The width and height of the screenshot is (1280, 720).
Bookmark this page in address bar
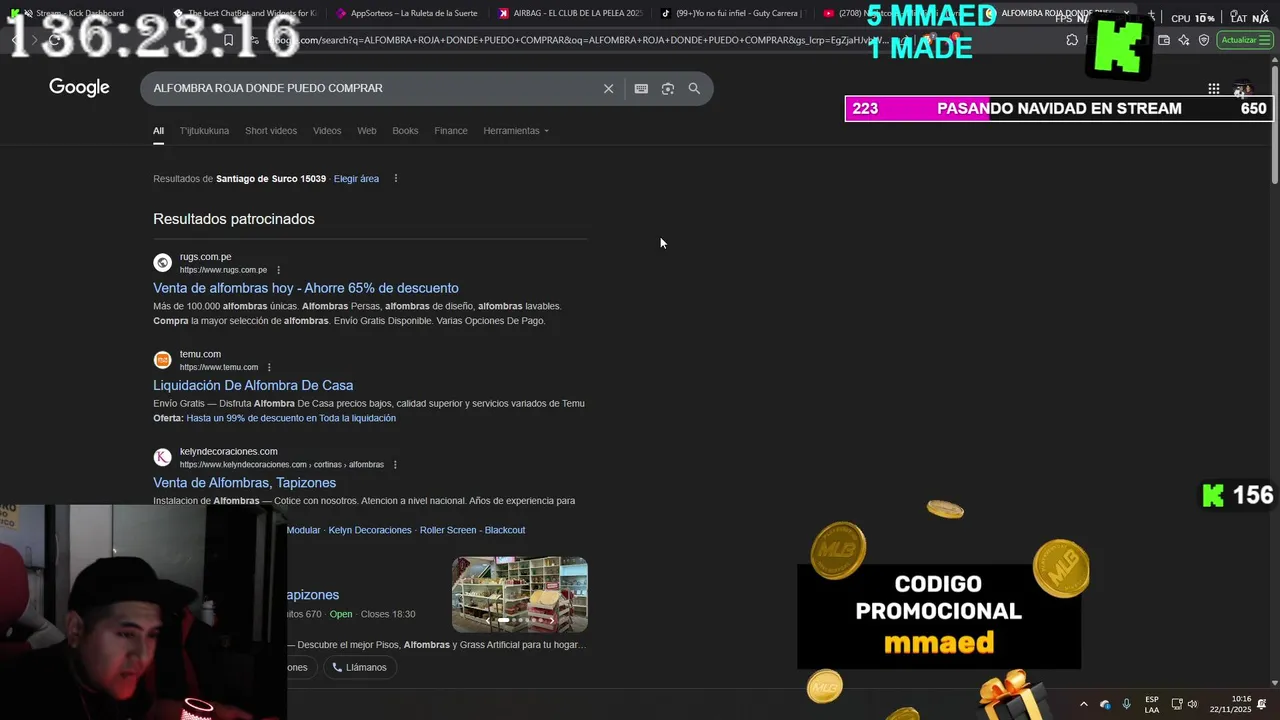coord(228,40)
